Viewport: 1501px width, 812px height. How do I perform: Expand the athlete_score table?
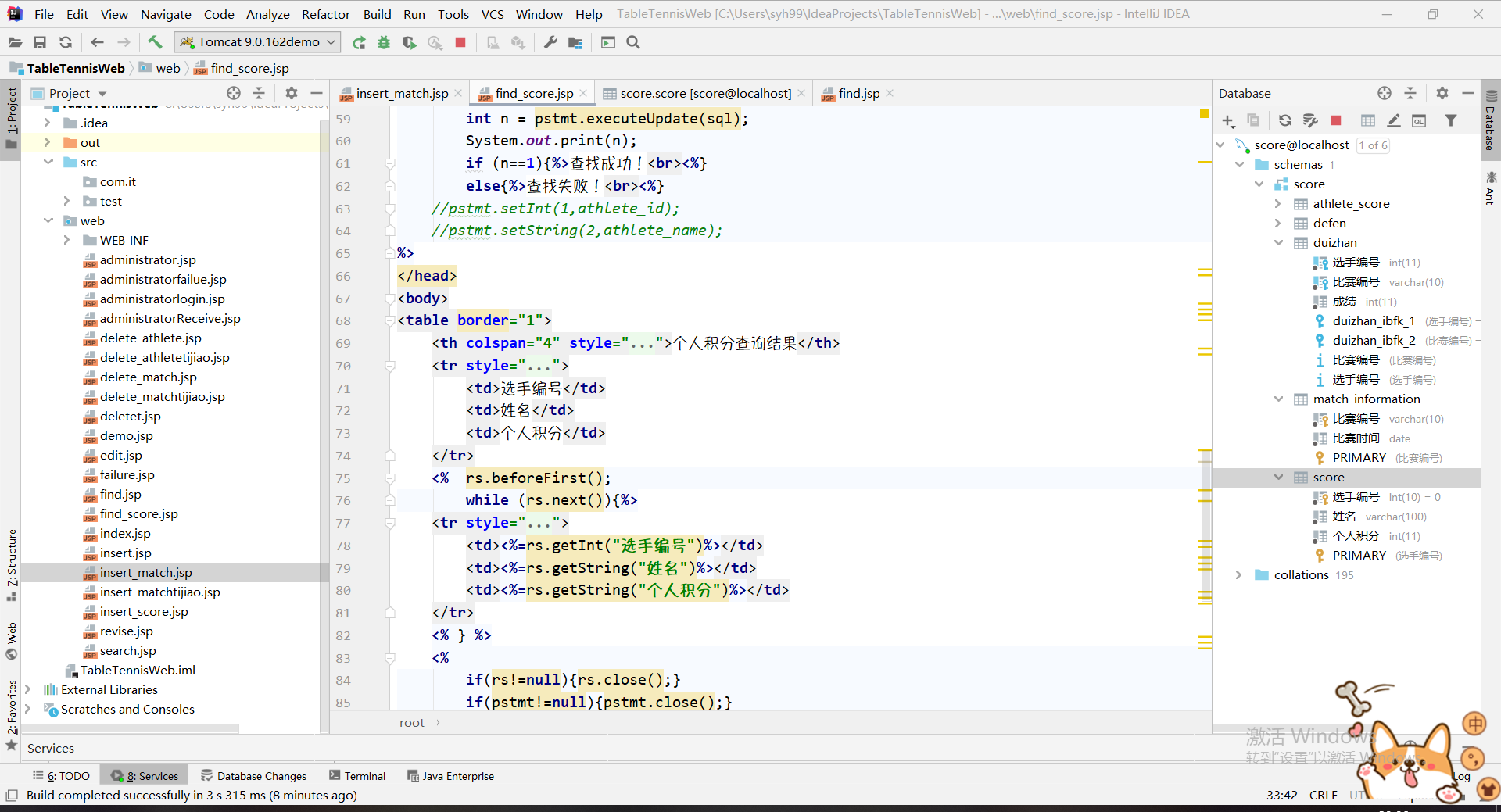click(x=1279, y=203)
